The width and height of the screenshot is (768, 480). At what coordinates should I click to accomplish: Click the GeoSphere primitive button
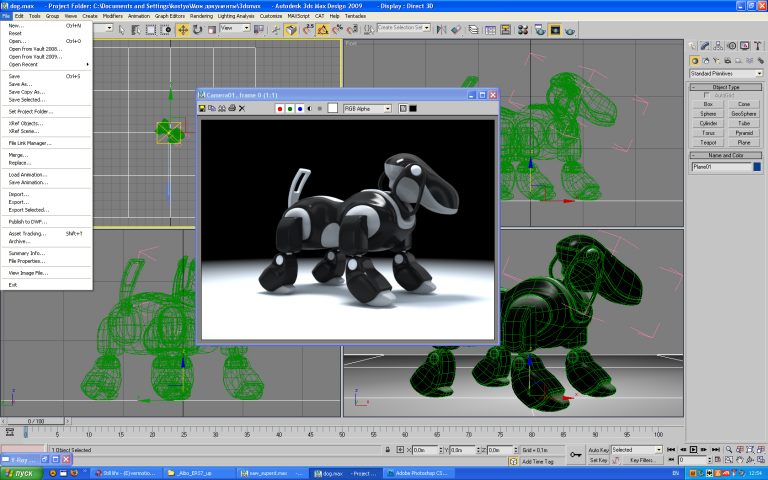(744, 114)
